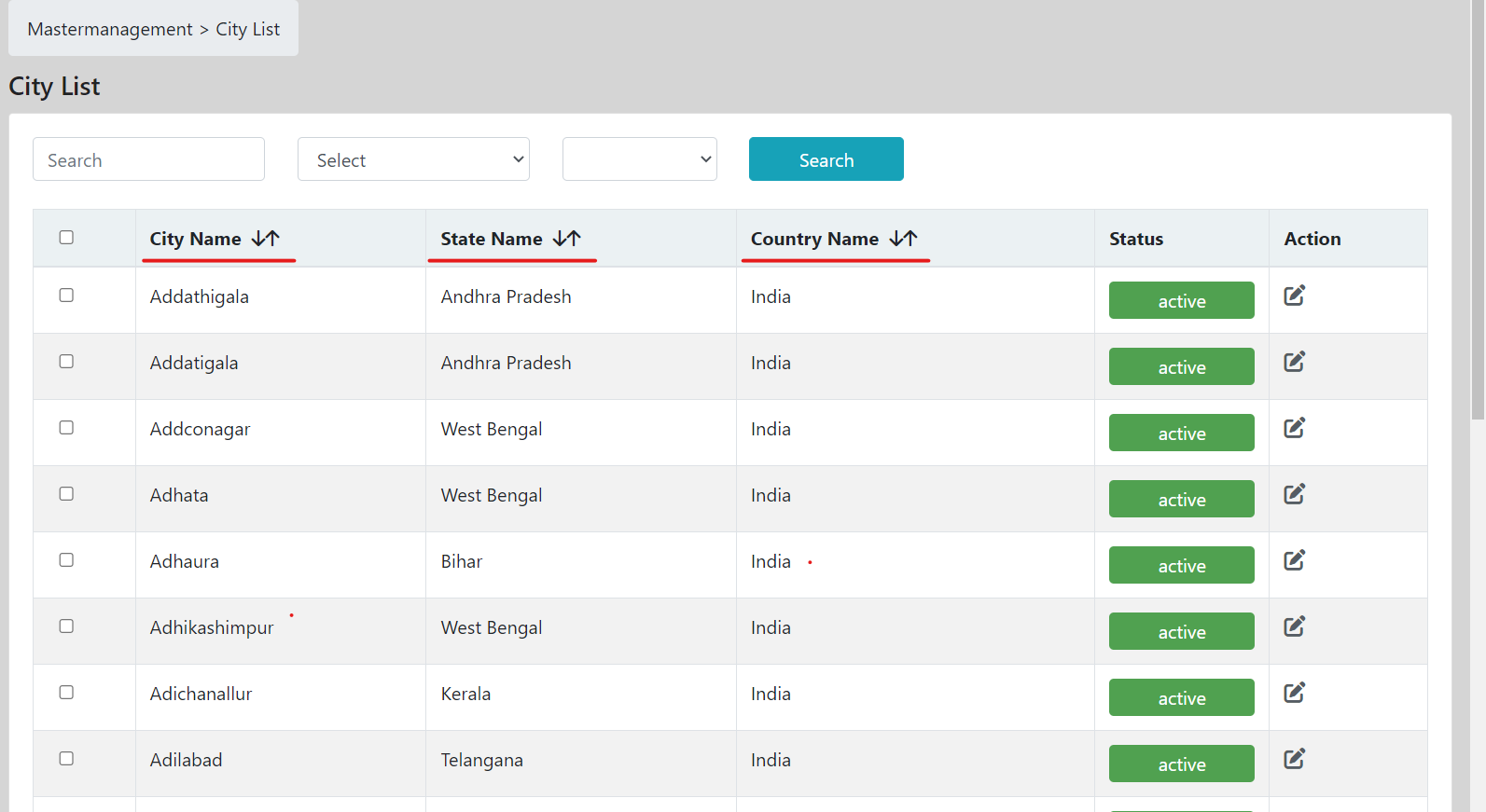
Task: Check the Adhikashimpur row checkbox
Action: (x=66, y=626)
